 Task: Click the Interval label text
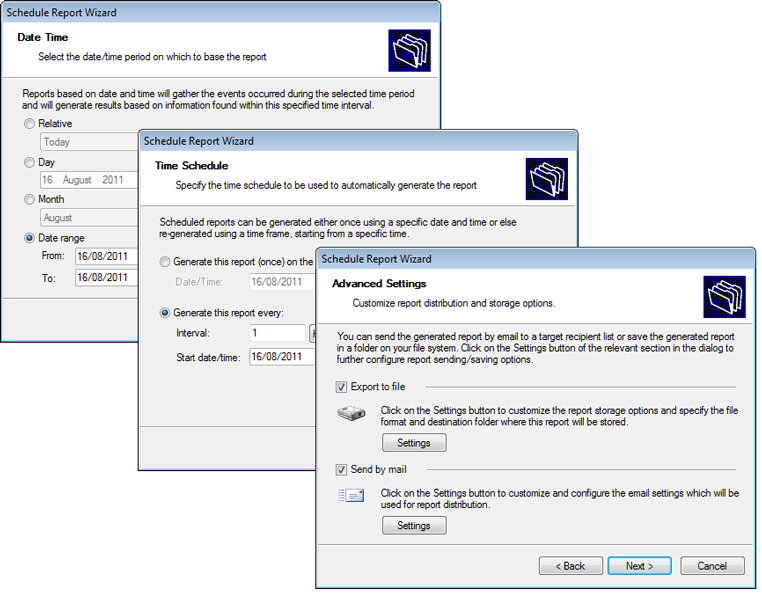click(193, 333)
